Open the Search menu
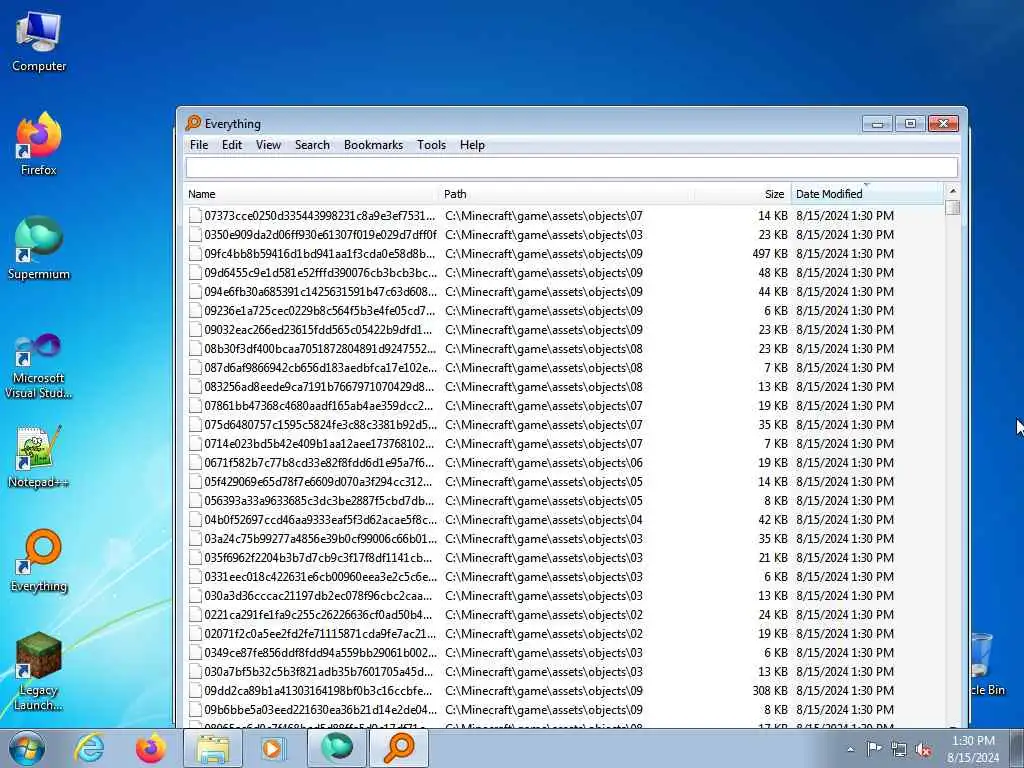 (x=312, y=145)
